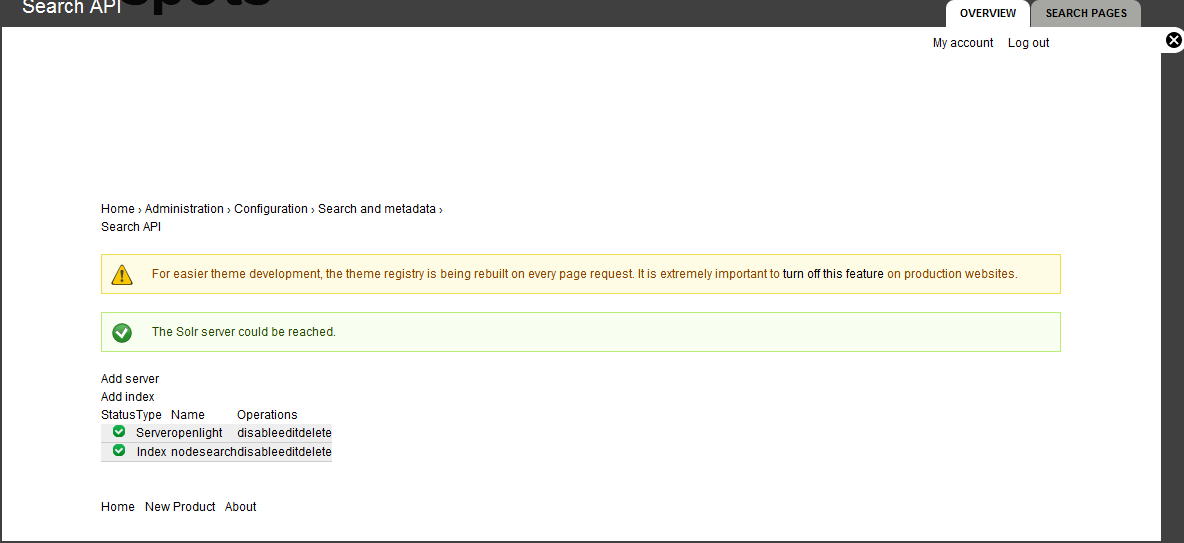Delete the nodesearch index
The height and width of the screenshot is (543, 1184).
316,452
